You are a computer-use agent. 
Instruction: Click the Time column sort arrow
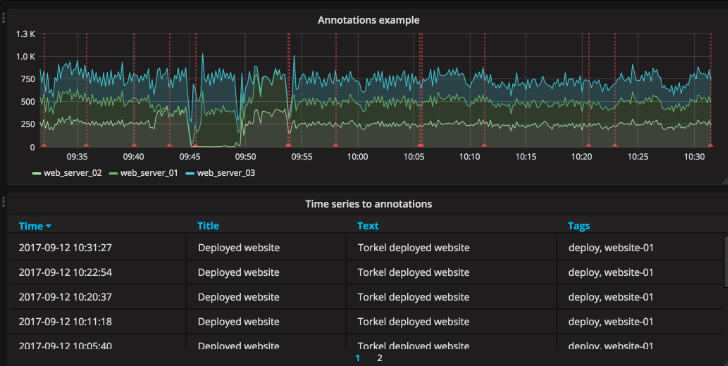(x=48, y=226)
